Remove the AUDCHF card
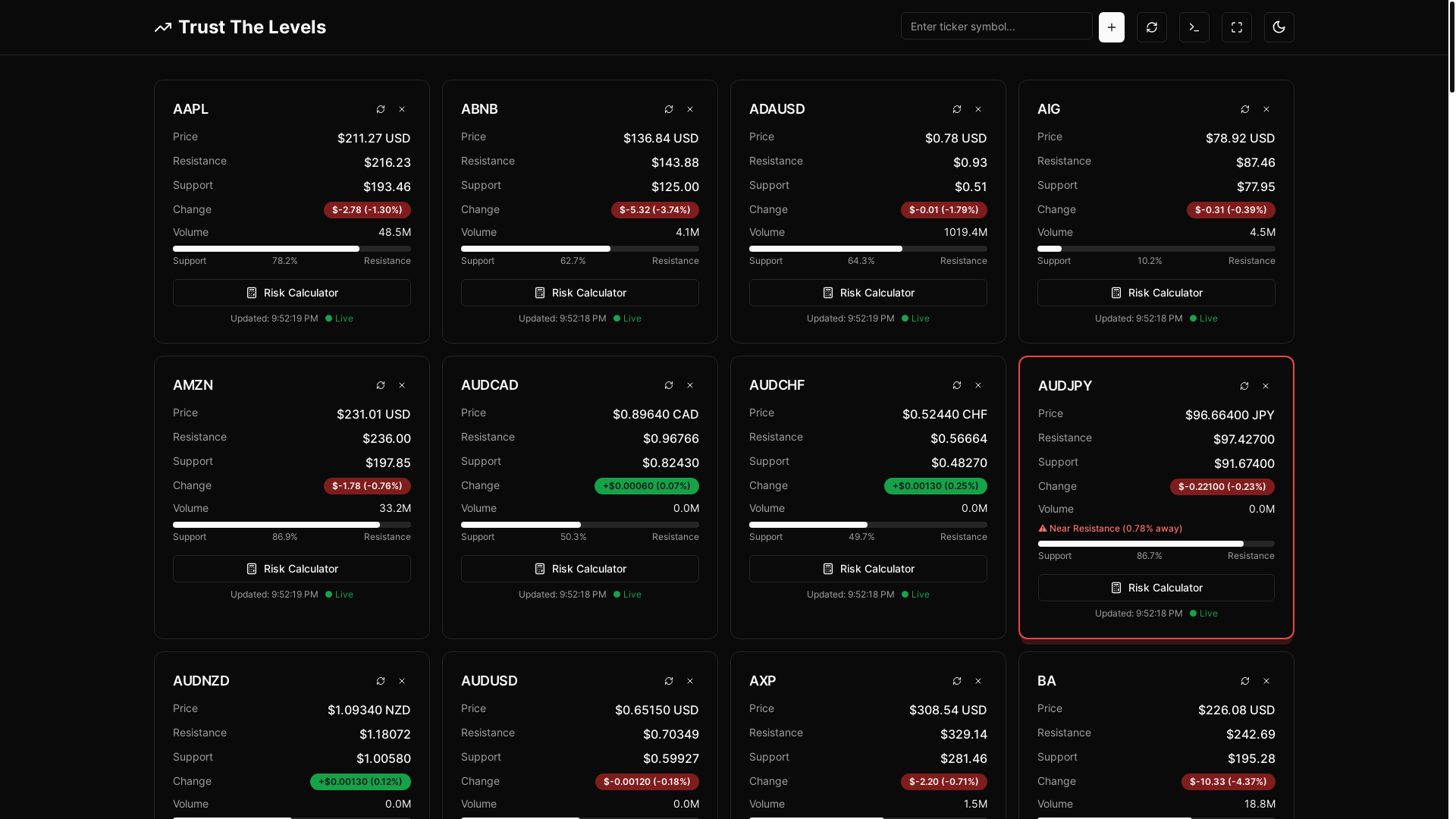The width and height of the screenshot is (1456, 819). click(x=978, y=385)
